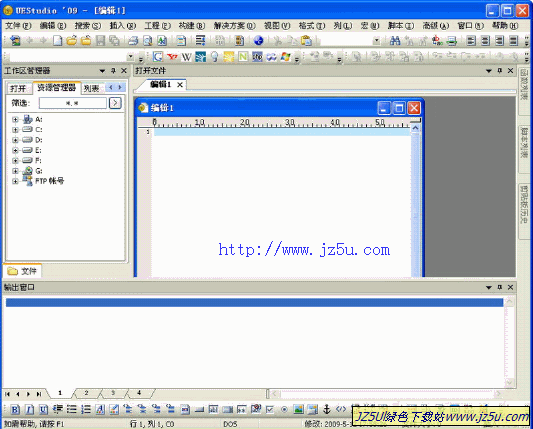The width and height of the screenshot is (533, 429).
Task: Open the 文件 menu
Action: point(18,25)
